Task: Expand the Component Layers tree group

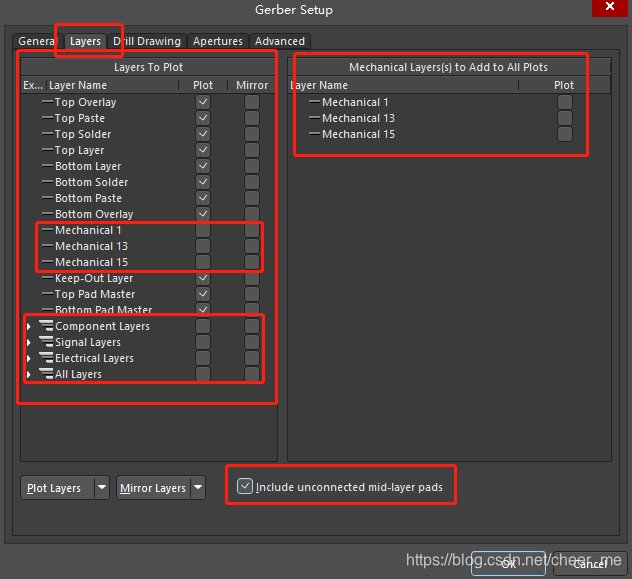Action: (29, 327)
